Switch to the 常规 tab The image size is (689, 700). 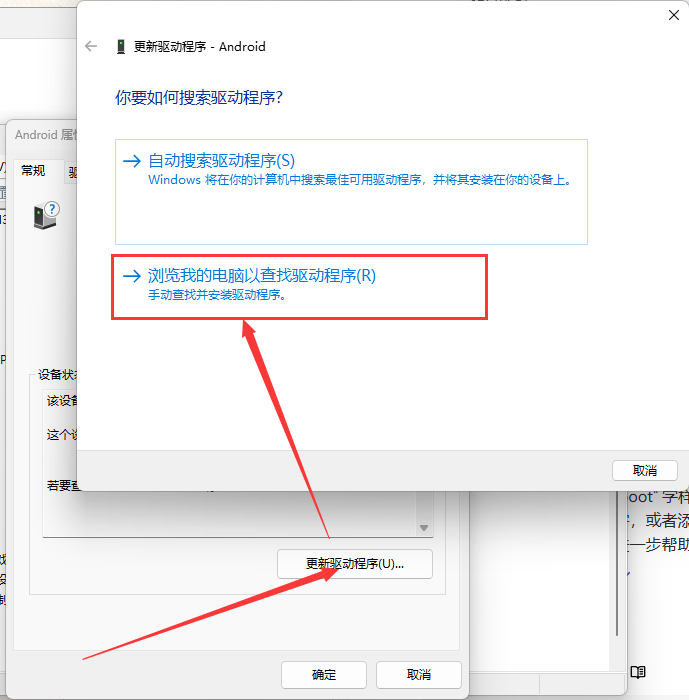(x=33, y=171)
